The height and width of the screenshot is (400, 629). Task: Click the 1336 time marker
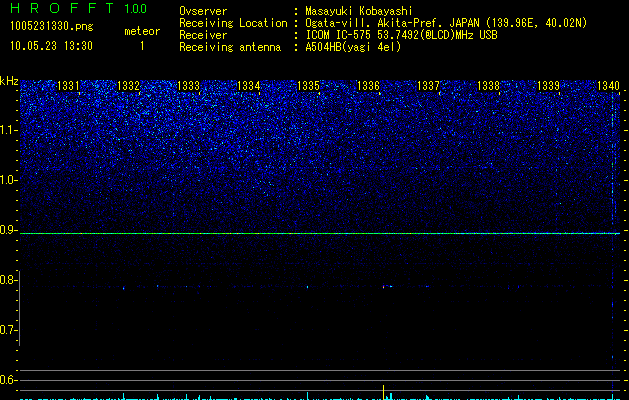point(368,86)
